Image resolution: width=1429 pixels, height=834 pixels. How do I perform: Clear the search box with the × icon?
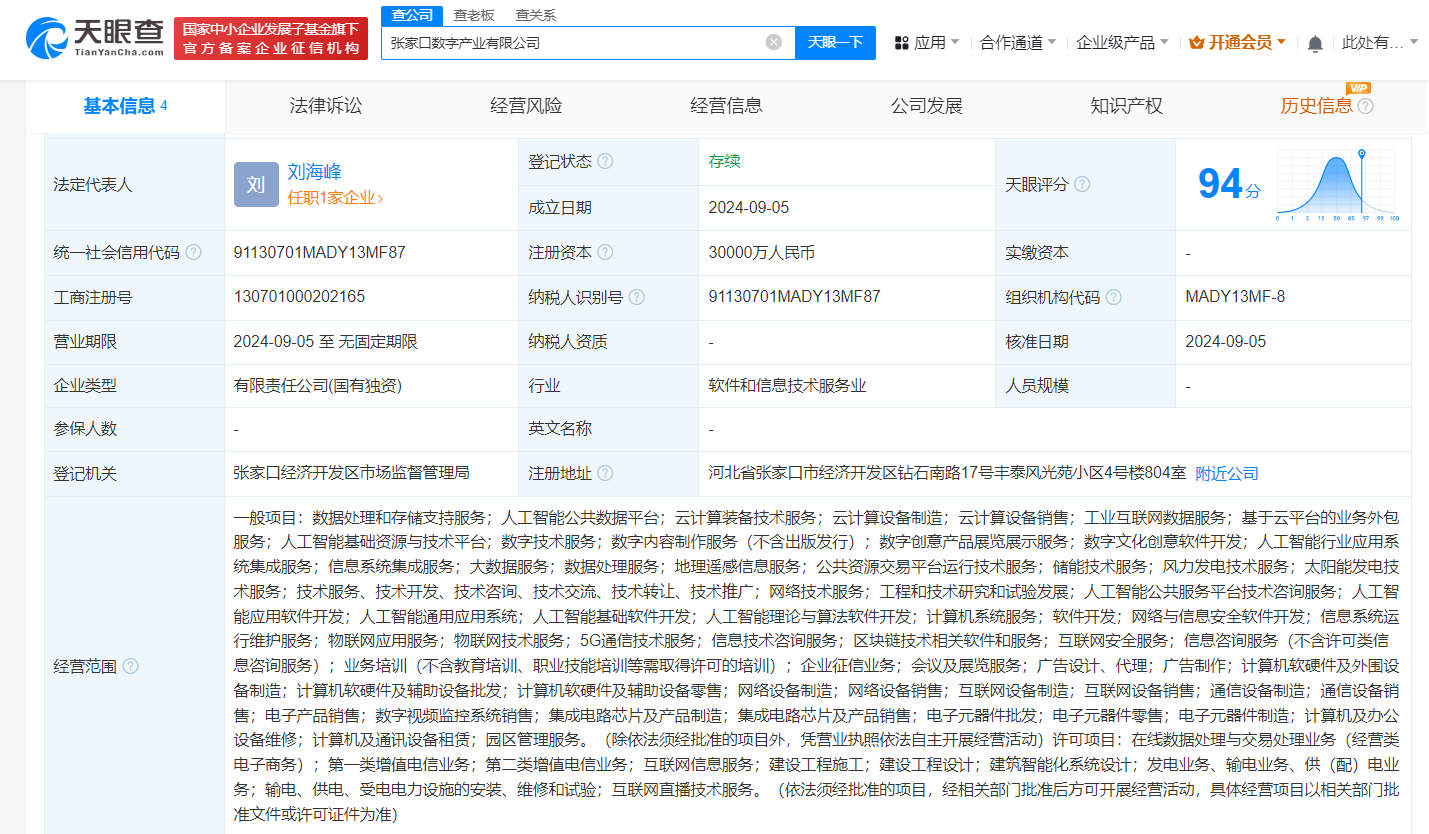[772, 42]
